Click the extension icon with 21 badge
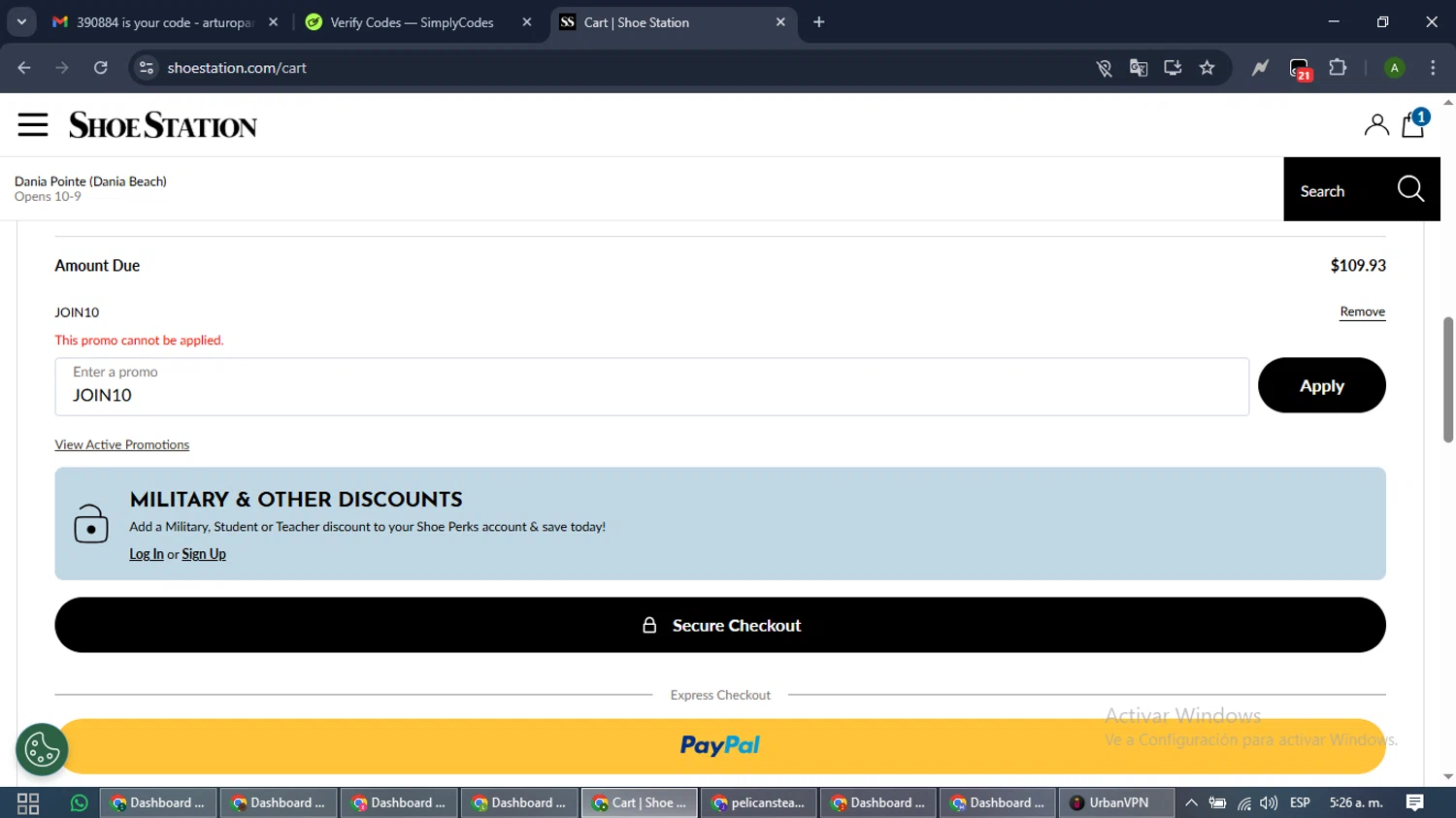 click(x=1300, y=69)
